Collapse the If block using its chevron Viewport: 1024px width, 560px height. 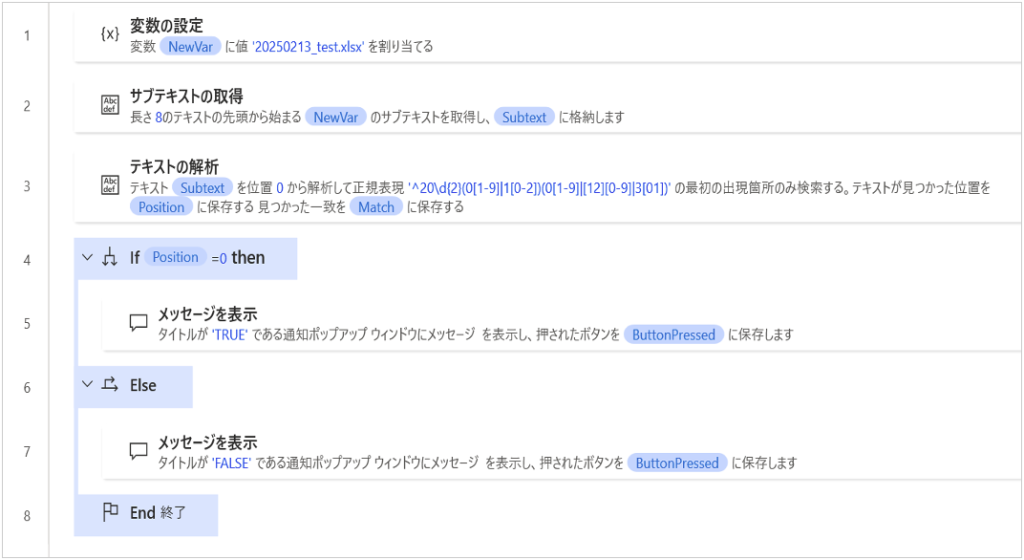pyautogui.click(x=87, y=258)
